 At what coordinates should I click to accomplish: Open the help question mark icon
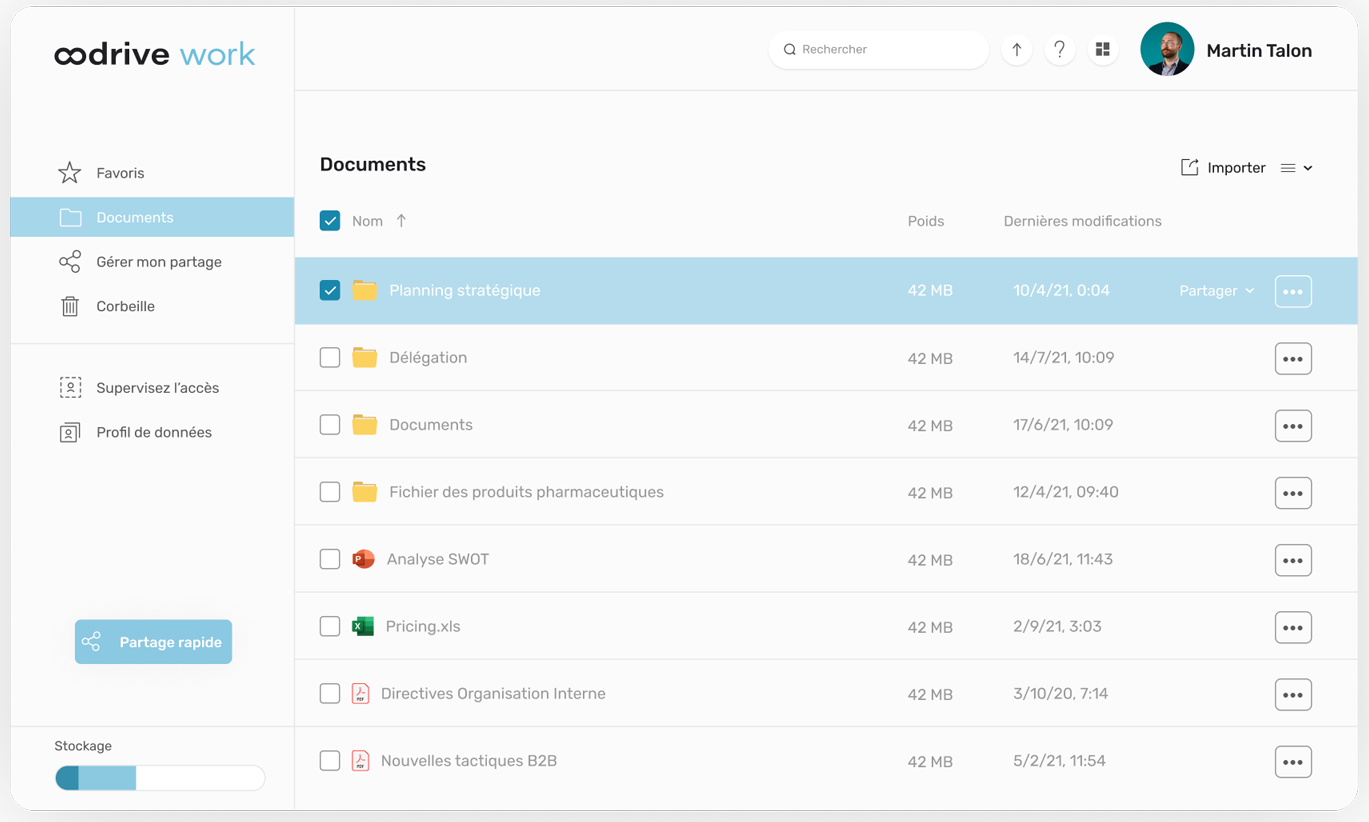tap(1059, 50)
